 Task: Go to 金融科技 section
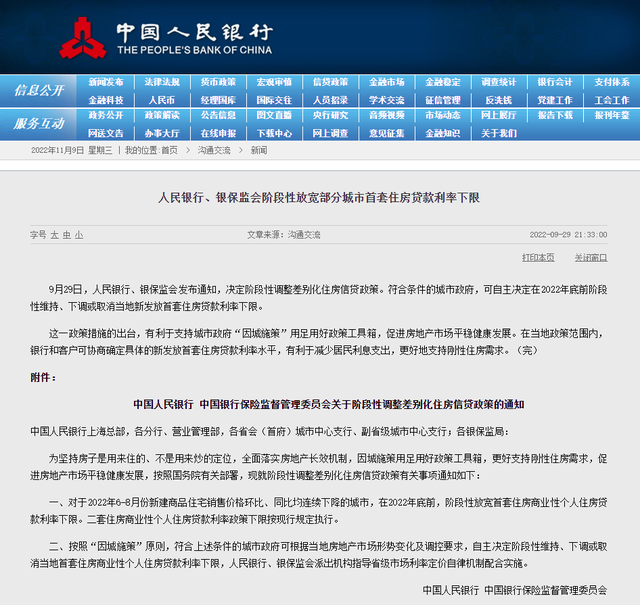pos(106,100)
